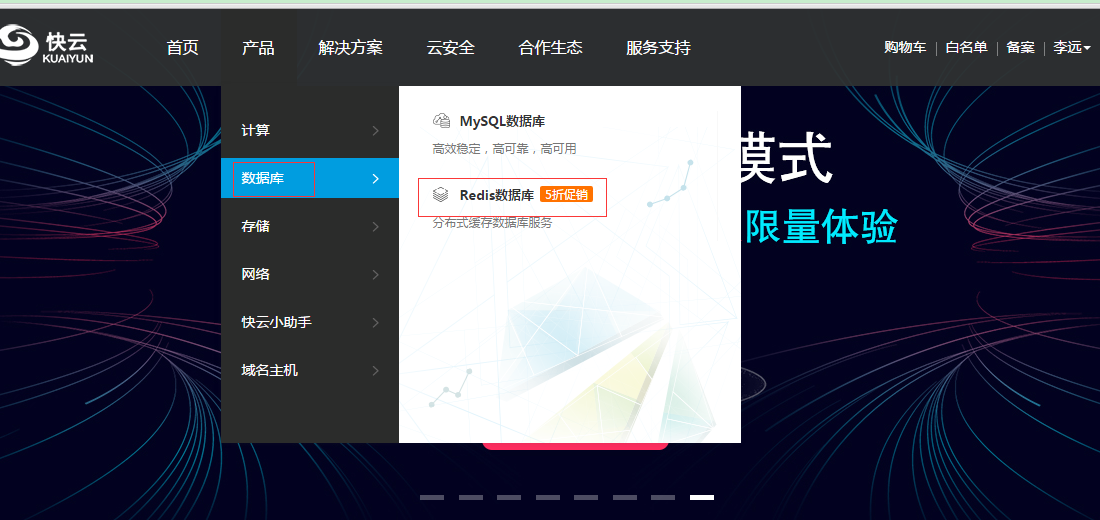Viewport: 1100px width, 520px height.
Task: Expand the chevron beside 计算
Action: click(376, 131)
